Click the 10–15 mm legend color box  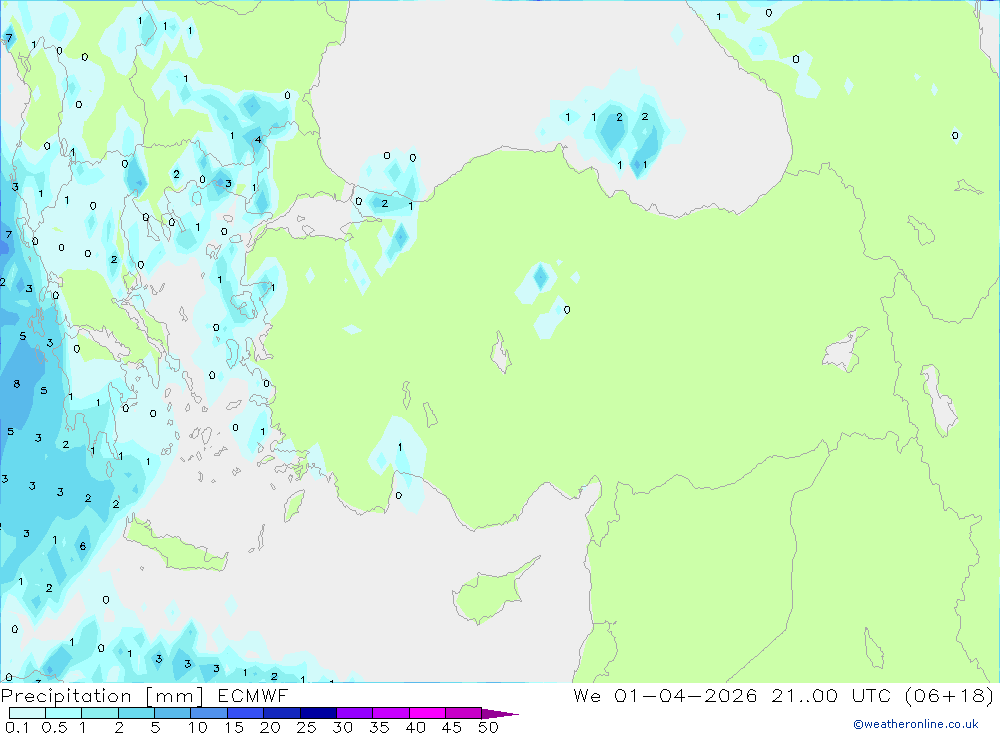209,713
